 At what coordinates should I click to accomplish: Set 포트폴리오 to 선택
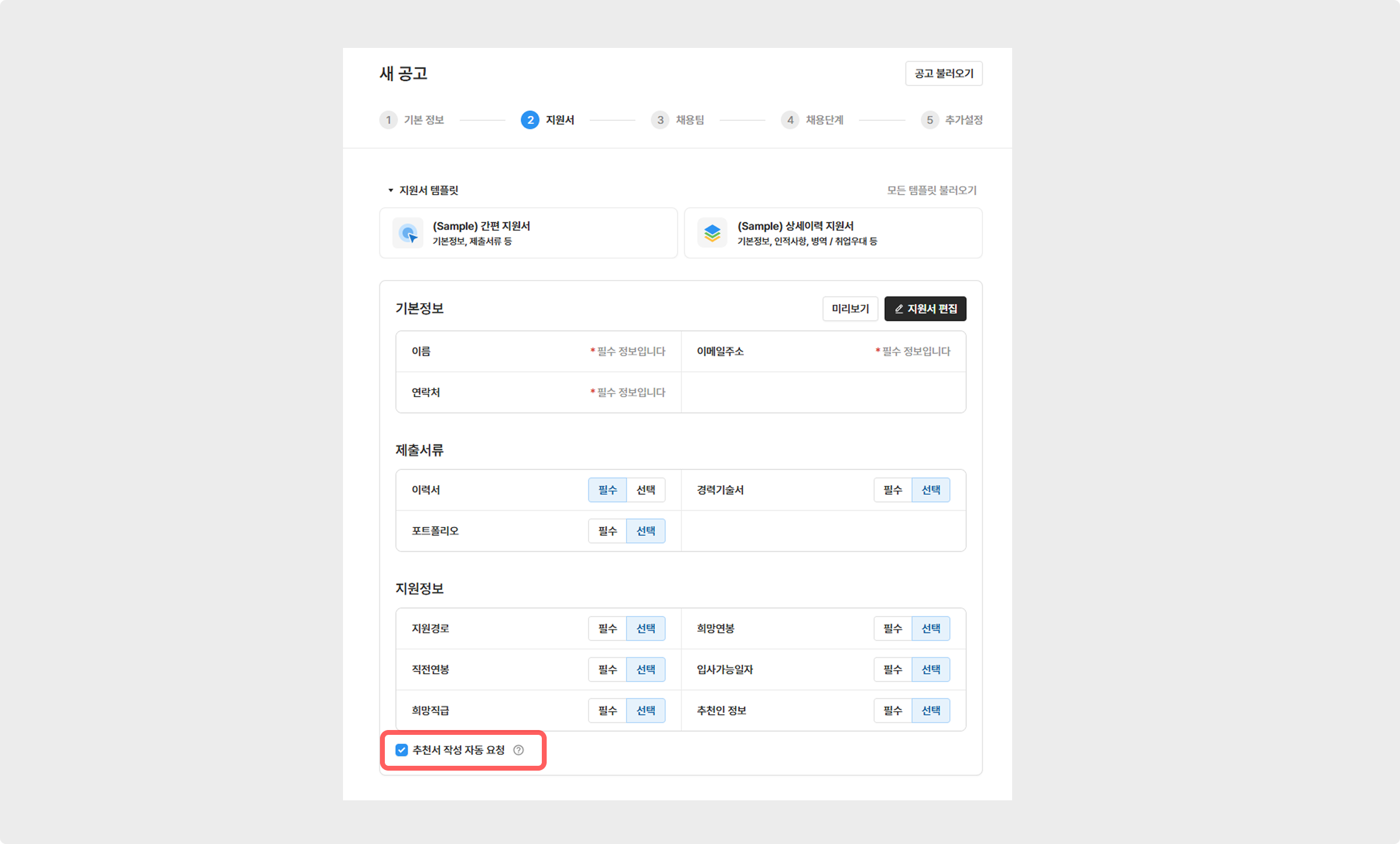pos(645,531)
